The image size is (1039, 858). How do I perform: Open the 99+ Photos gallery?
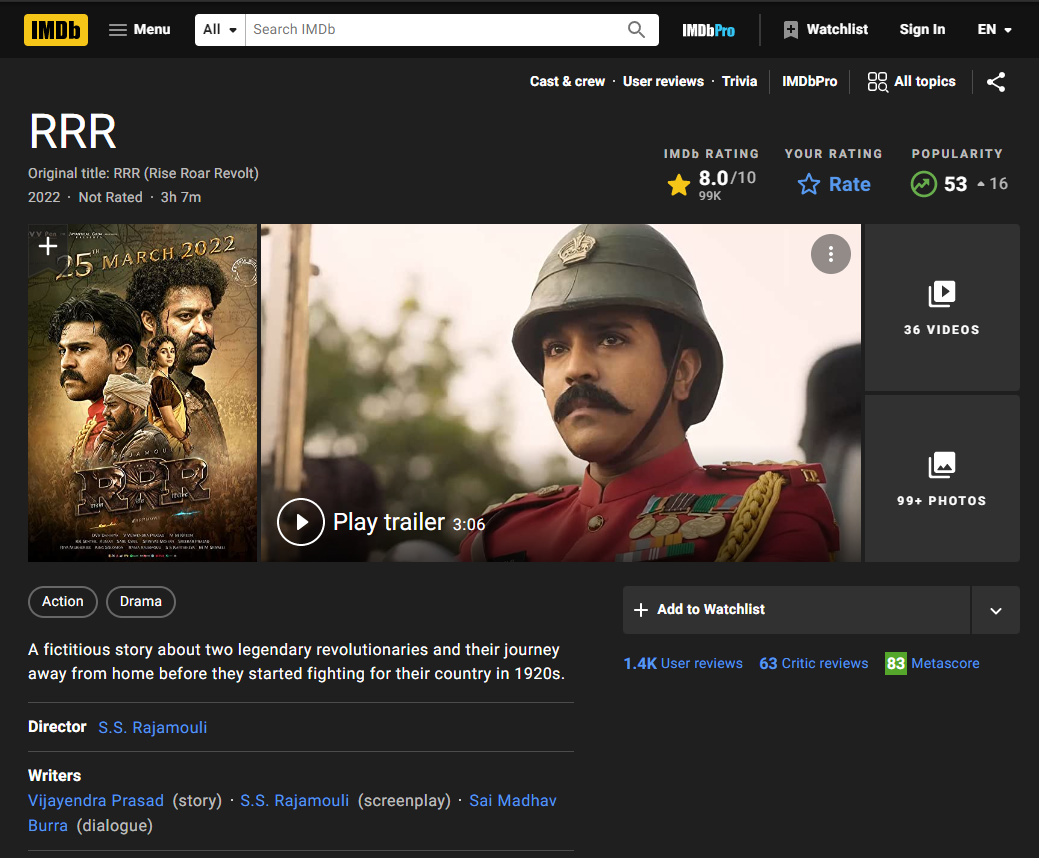click(942, 479)
